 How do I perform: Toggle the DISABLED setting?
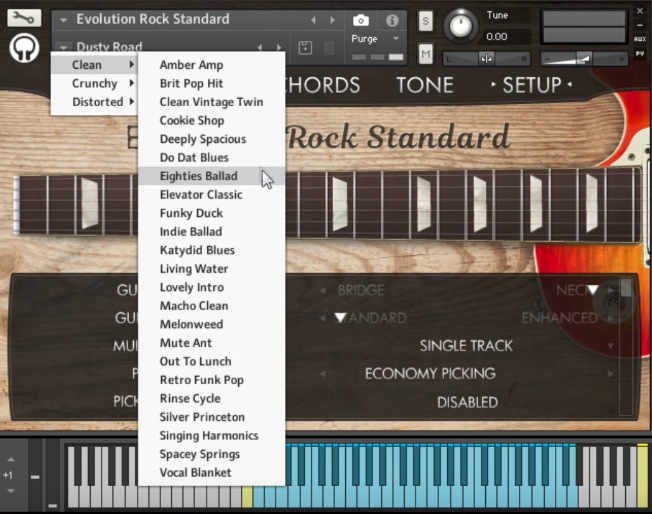click(x=467, y=402)
